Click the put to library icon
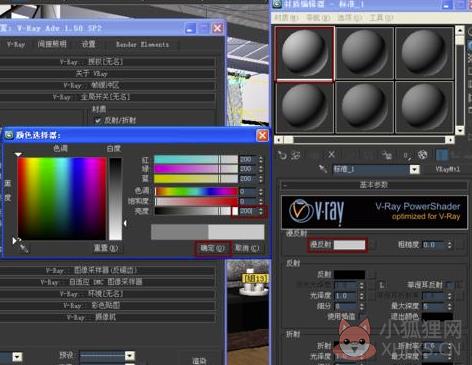472x365 pixels. (x=387, y=155)
